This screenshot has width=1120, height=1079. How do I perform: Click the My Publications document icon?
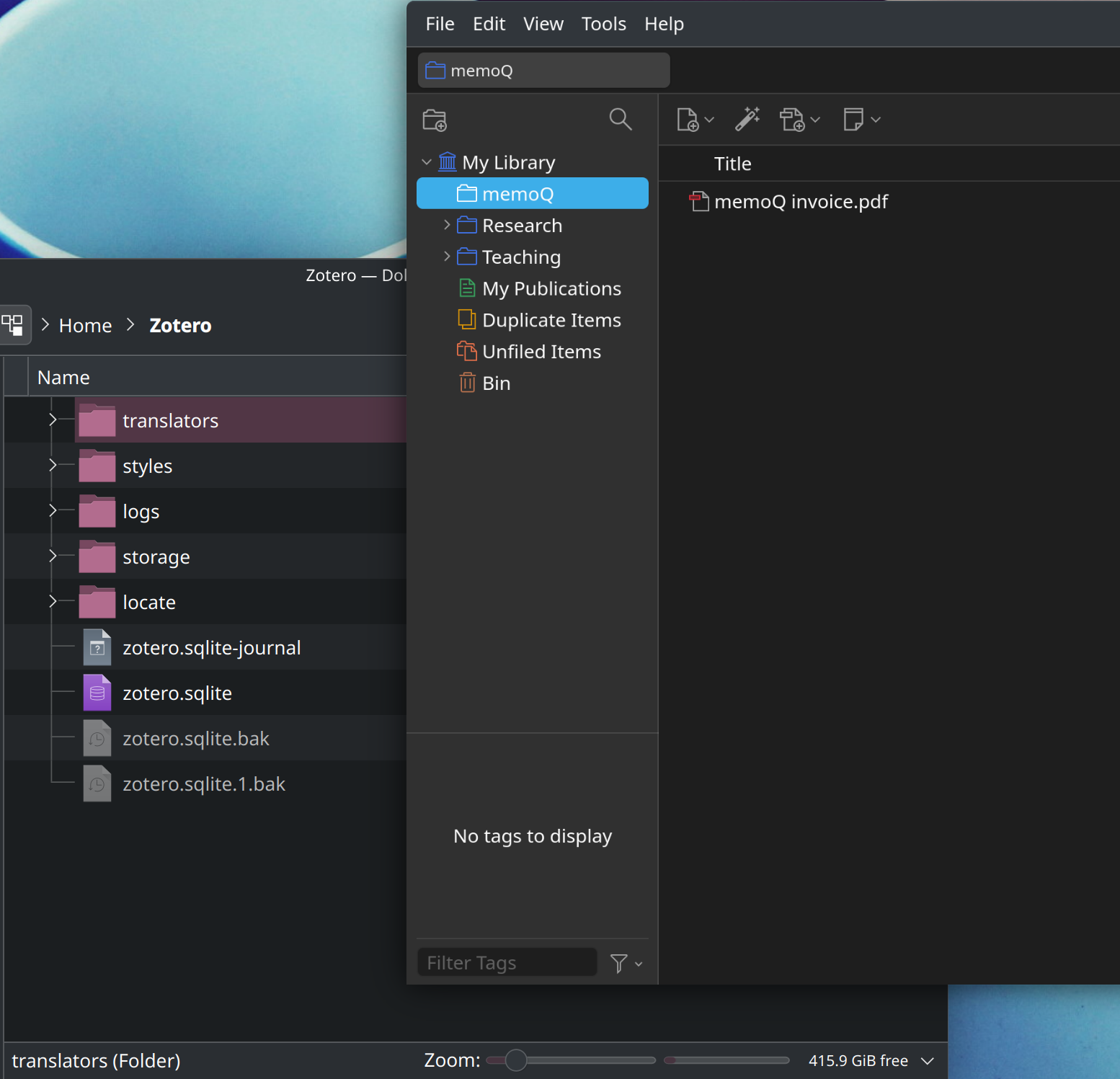(467, 288)
